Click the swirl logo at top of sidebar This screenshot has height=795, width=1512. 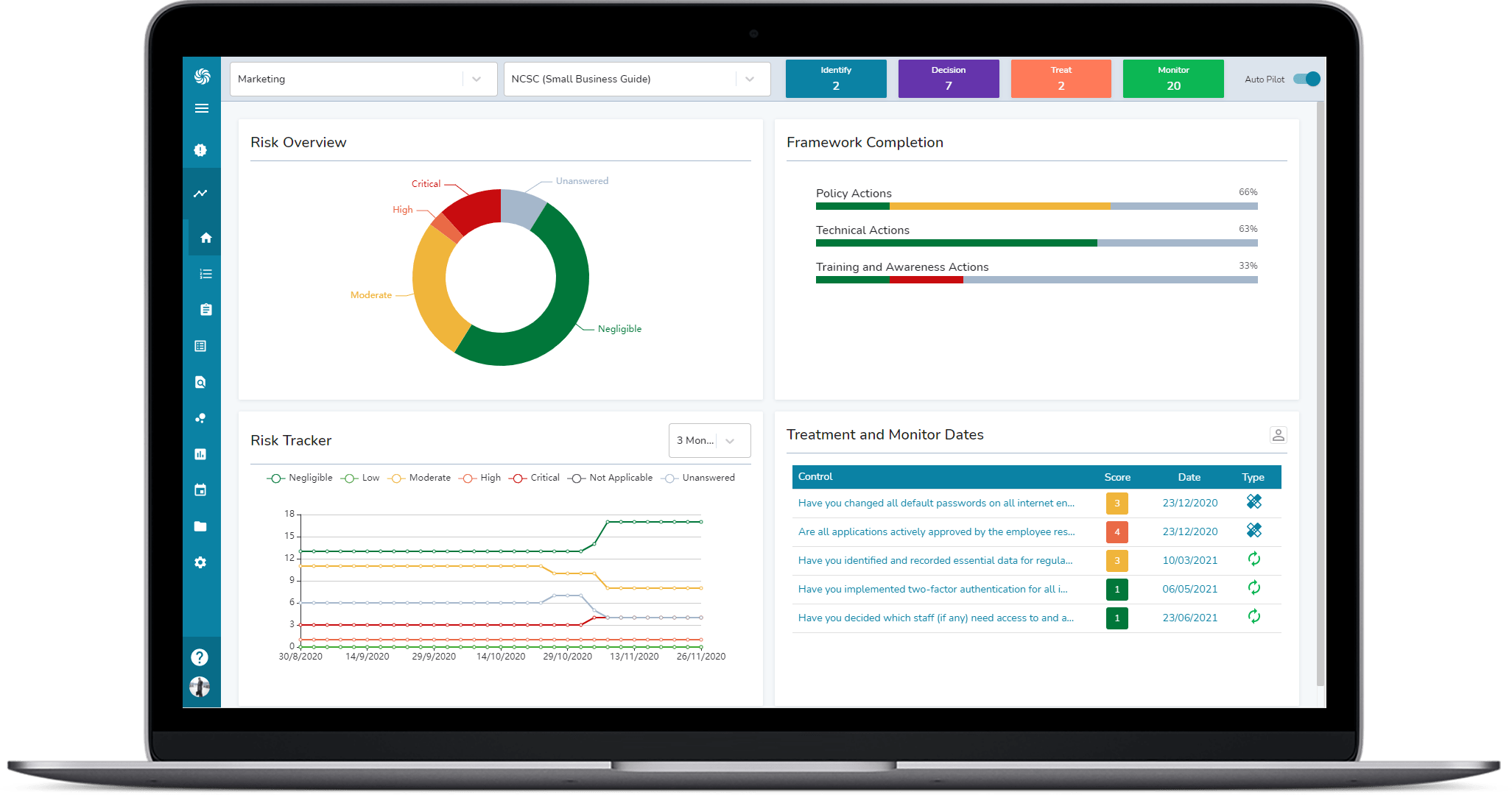[202, 77]
